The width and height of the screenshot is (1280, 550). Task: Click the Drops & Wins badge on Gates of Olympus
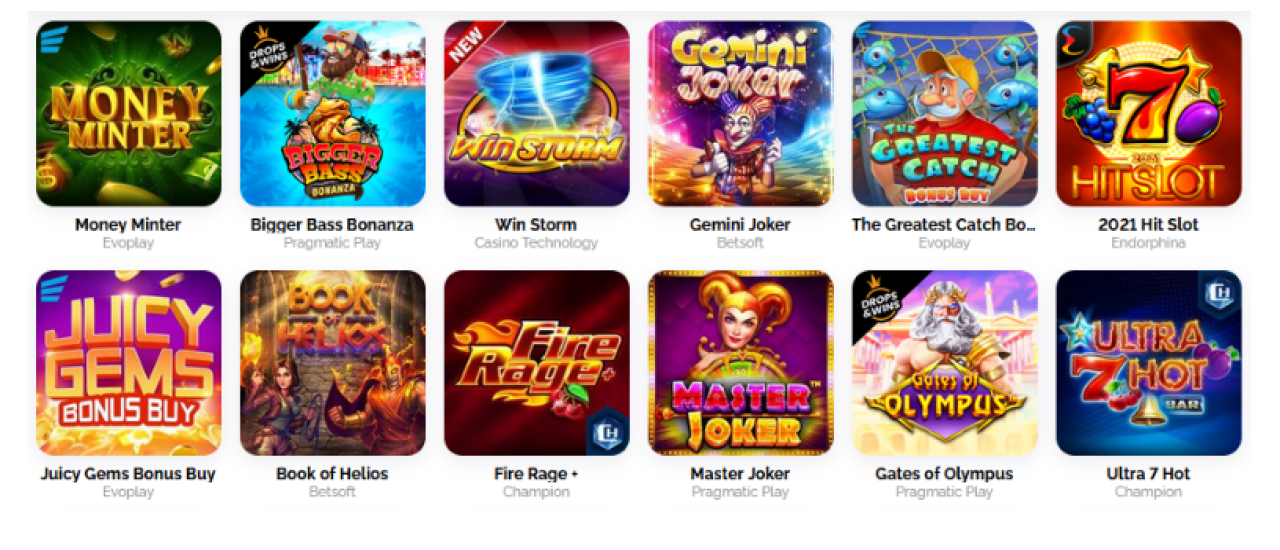coord(877,297)
